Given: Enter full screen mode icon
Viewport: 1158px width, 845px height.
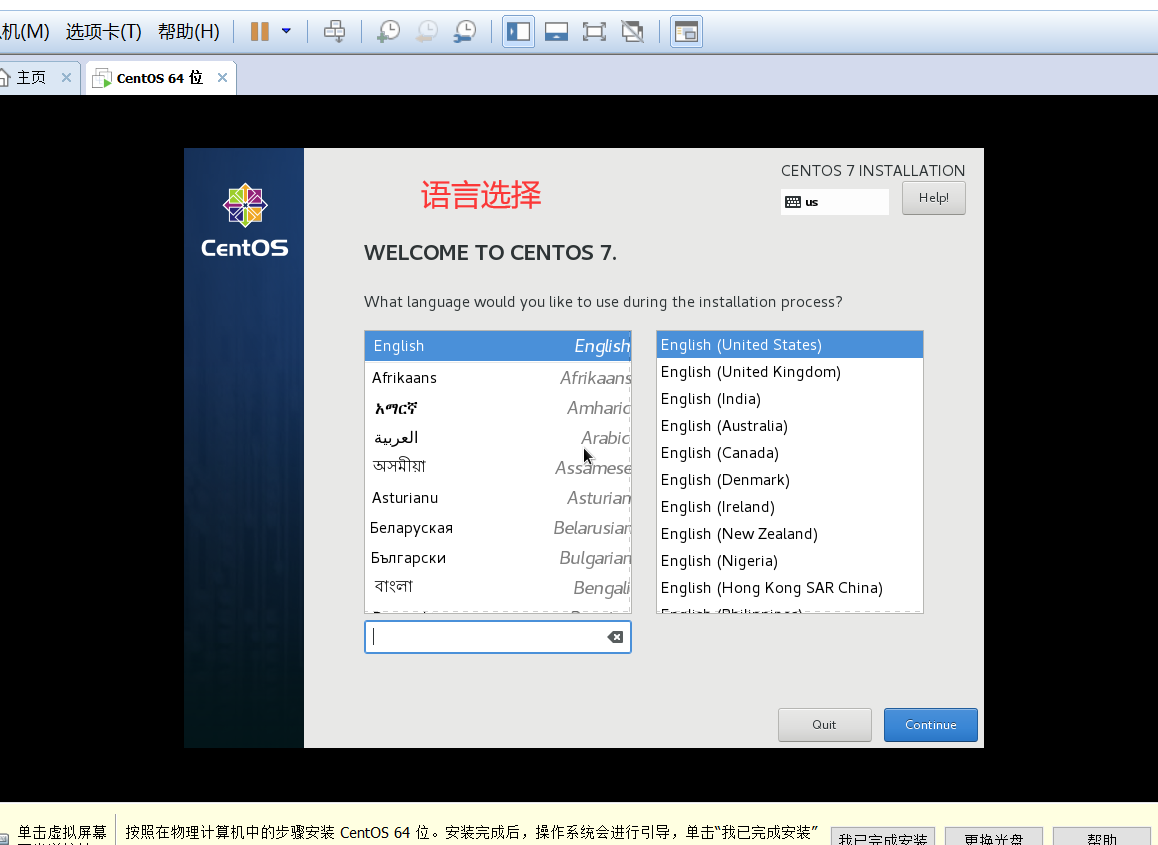Looking at the screenshot, I should click(594, 32).
